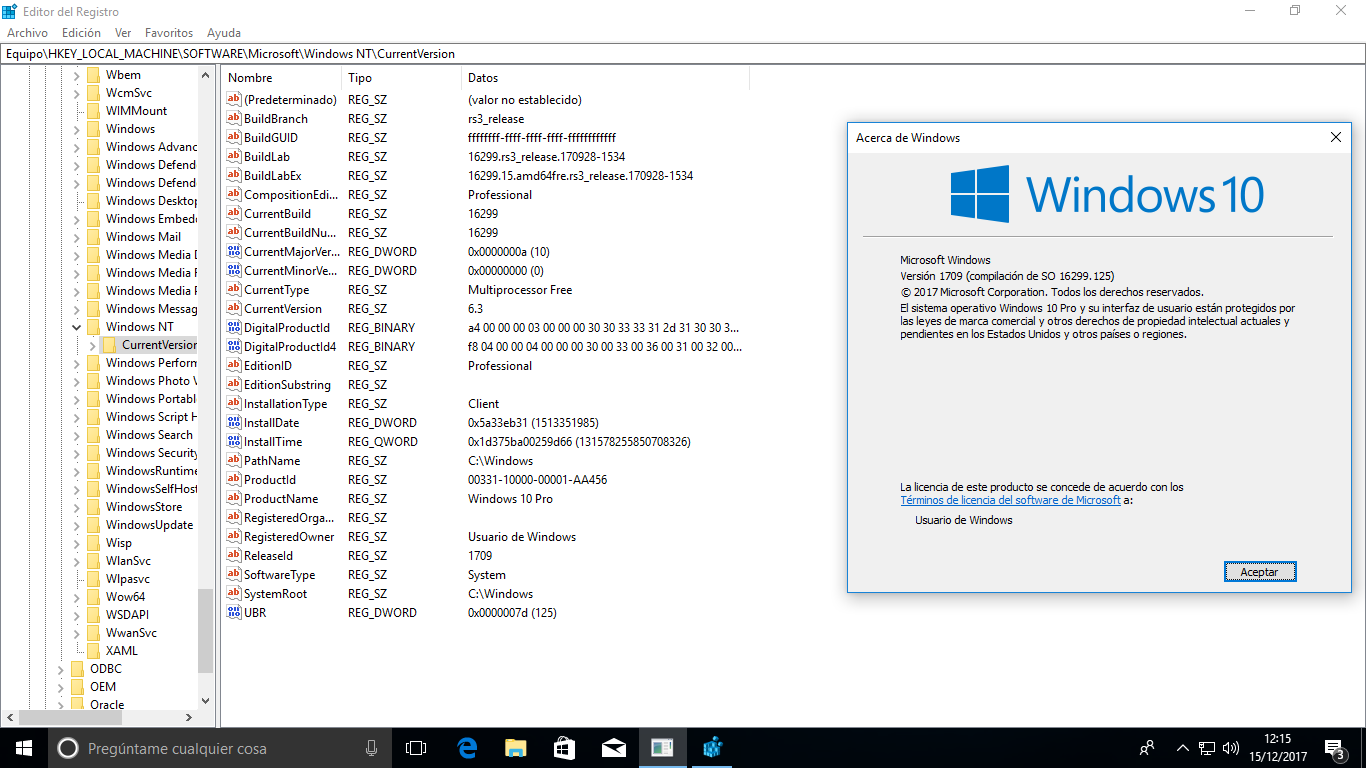This screenshot has width=1366, height=768.
Task: Select the Windows Search tree item
Action: pos(149,435)
